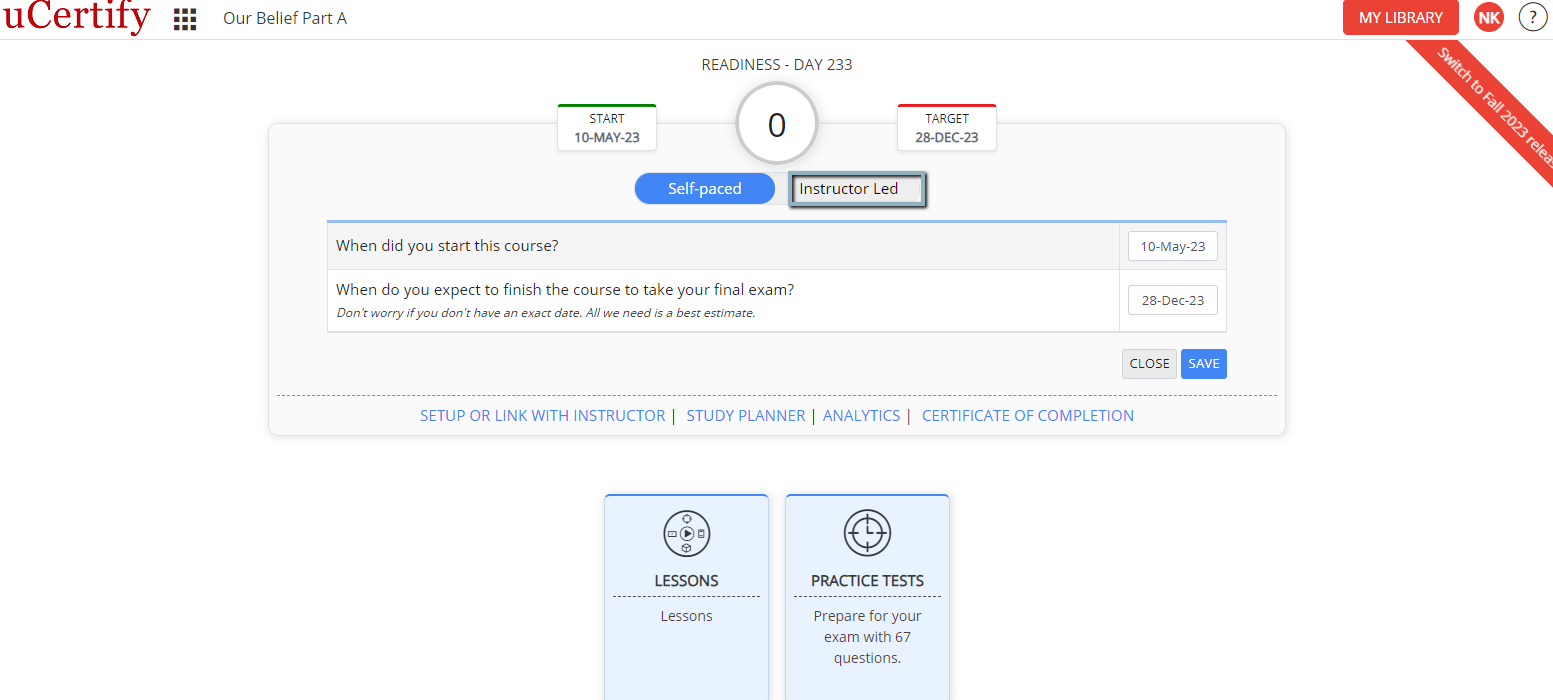Edit the expected finish date field 28-Dec-23
Viewport: 1553px width, 700px height.
tap(1173, 301)
